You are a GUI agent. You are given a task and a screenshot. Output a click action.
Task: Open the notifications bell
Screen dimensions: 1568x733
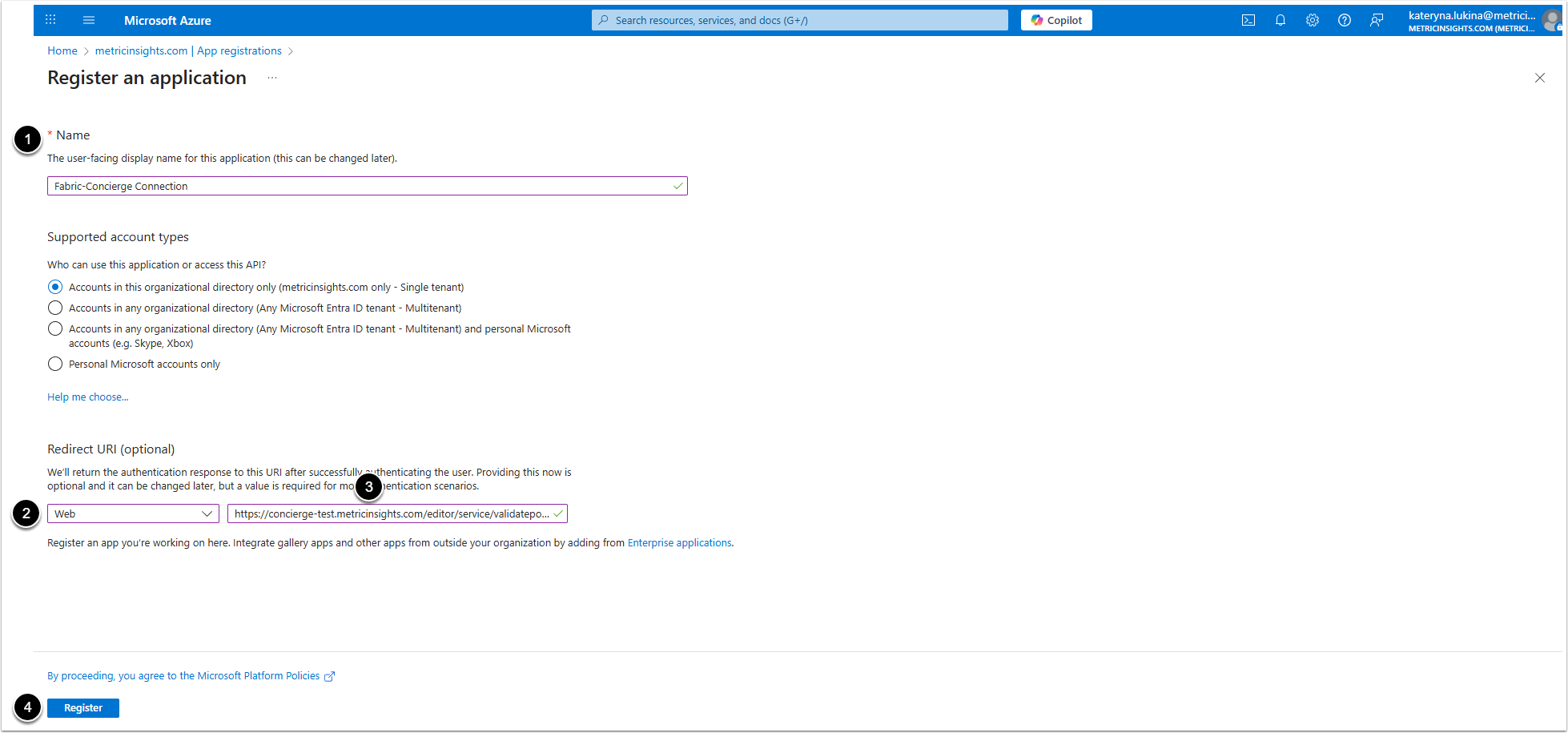coord(1281,20)
